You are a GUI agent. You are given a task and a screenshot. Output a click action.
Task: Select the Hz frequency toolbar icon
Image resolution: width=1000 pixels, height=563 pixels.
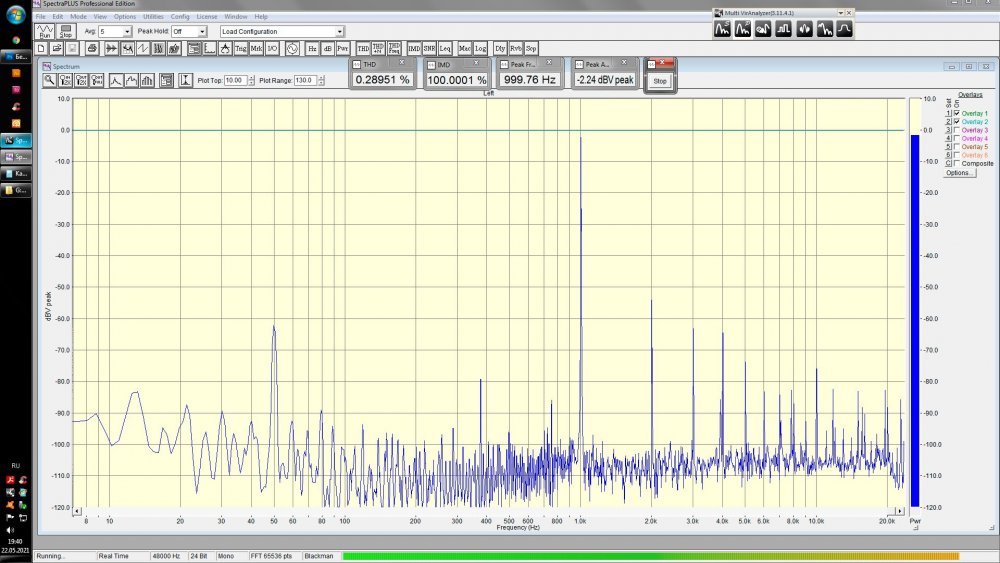point(312,48)
